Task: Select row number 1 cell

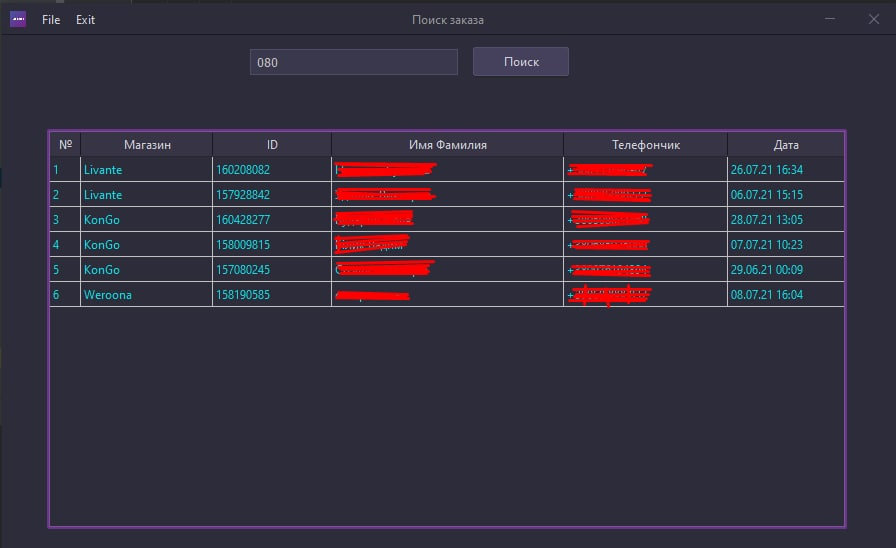Action: click(65, 169)
